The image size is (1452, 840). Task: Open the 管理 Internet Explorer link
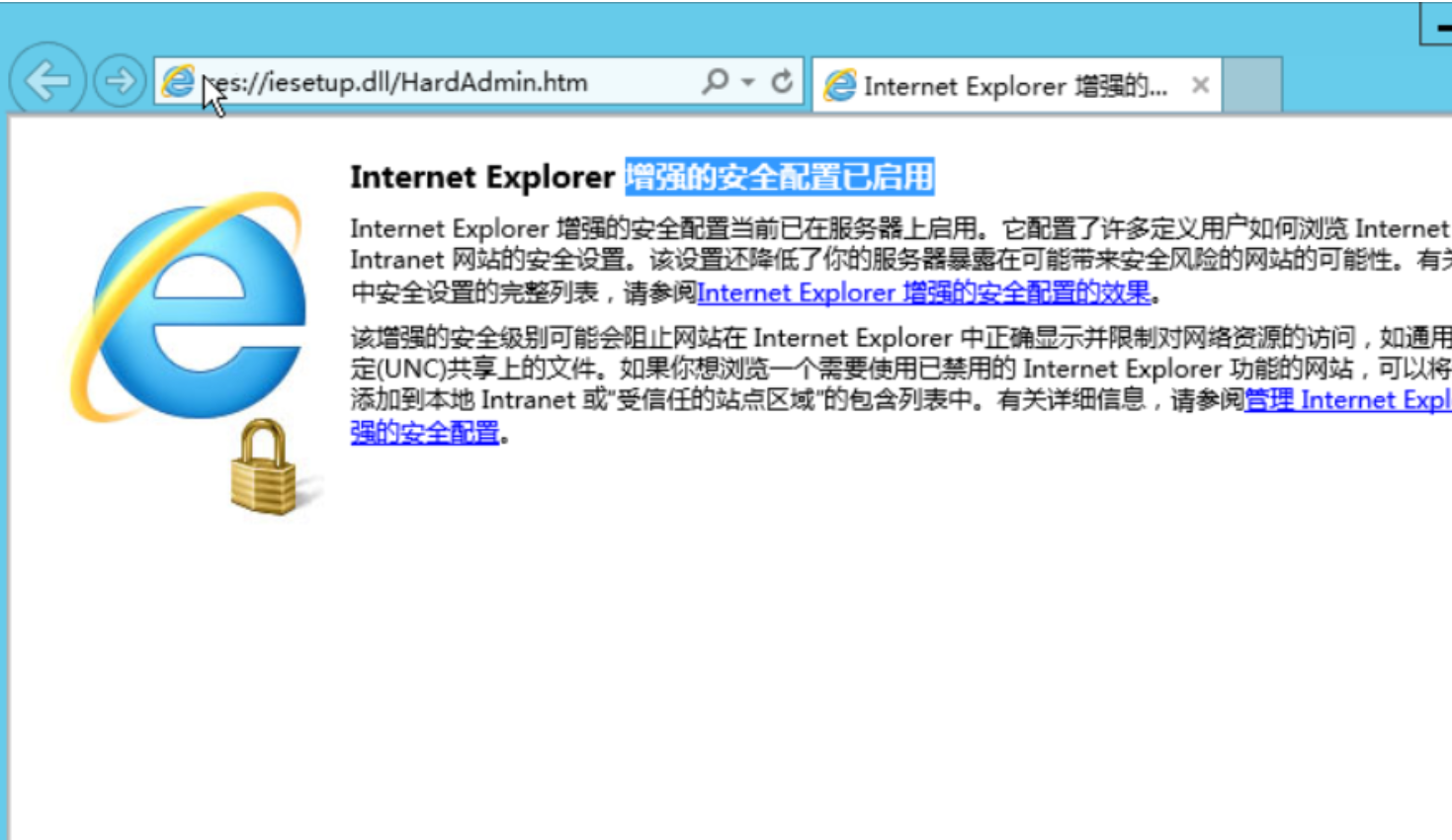(1346, 399)
